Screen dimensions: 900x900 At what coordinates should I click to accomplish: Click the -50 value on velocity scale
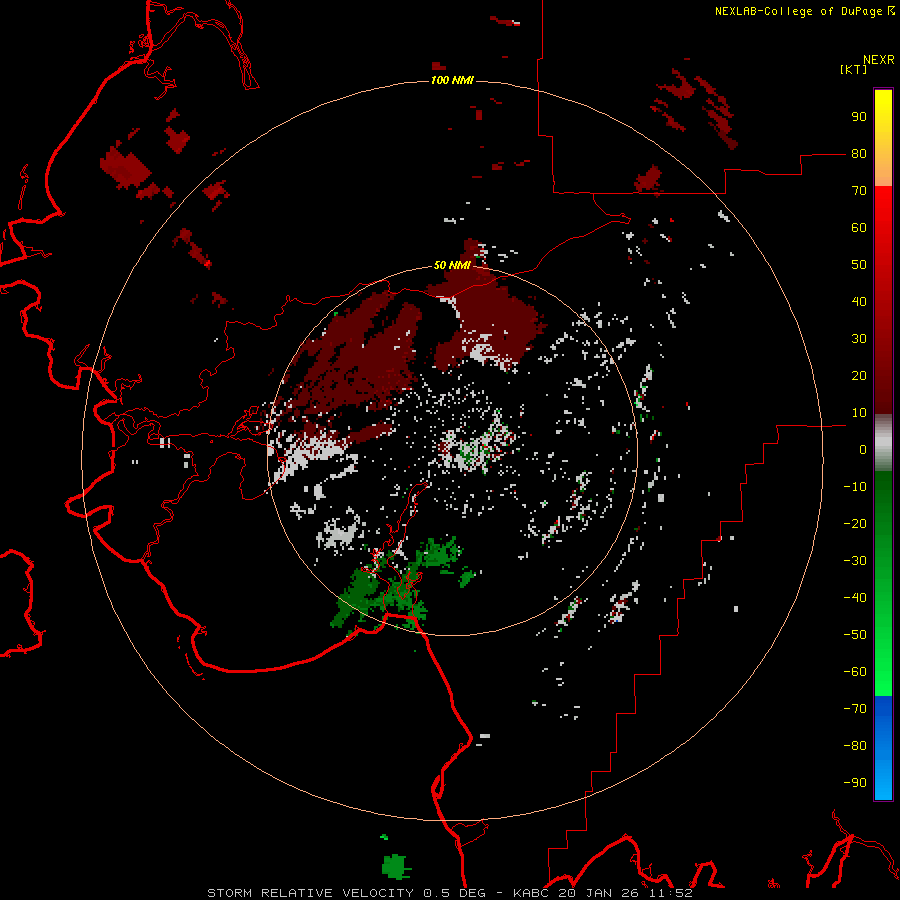[x=855, y=635]
